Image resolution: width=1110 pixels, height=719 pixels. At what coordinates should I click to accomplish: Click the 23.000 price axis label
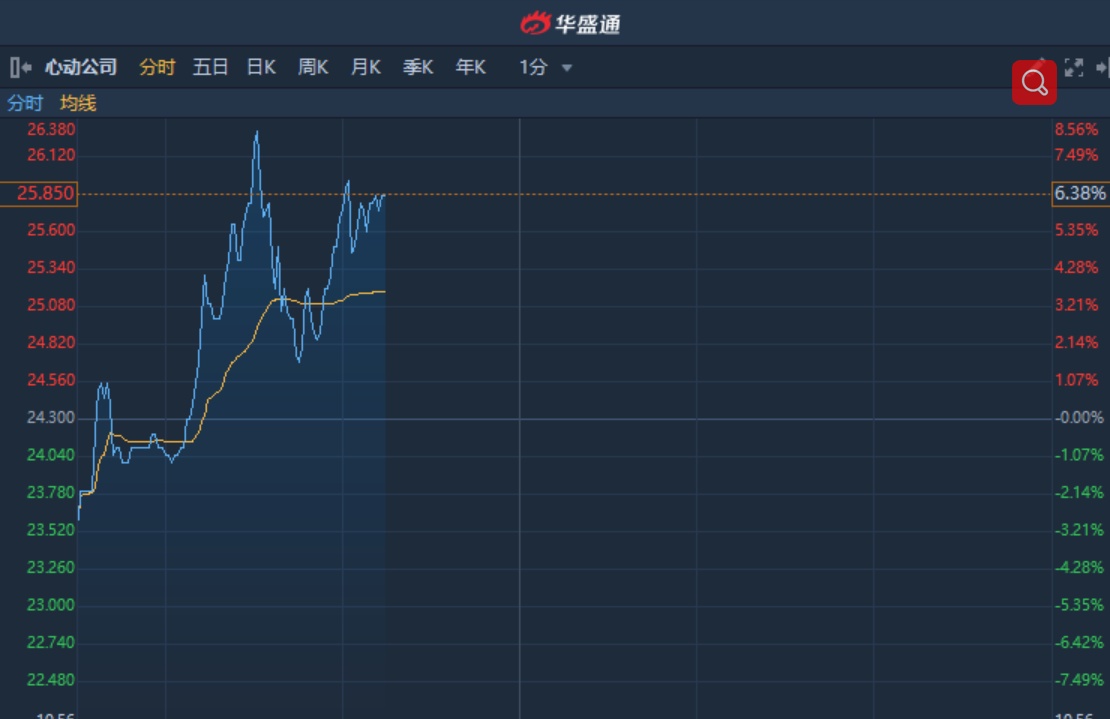coord(51,605)
